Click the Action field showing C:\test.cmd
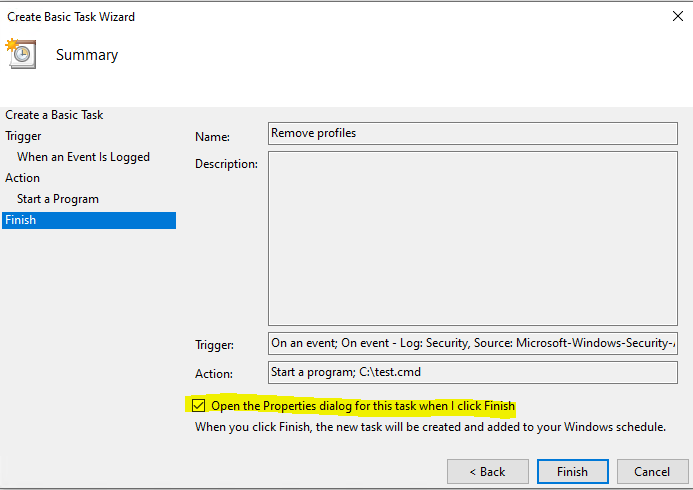Image resolution: width=693 pixels, height=490 pixels. click(x=472, y=372)
